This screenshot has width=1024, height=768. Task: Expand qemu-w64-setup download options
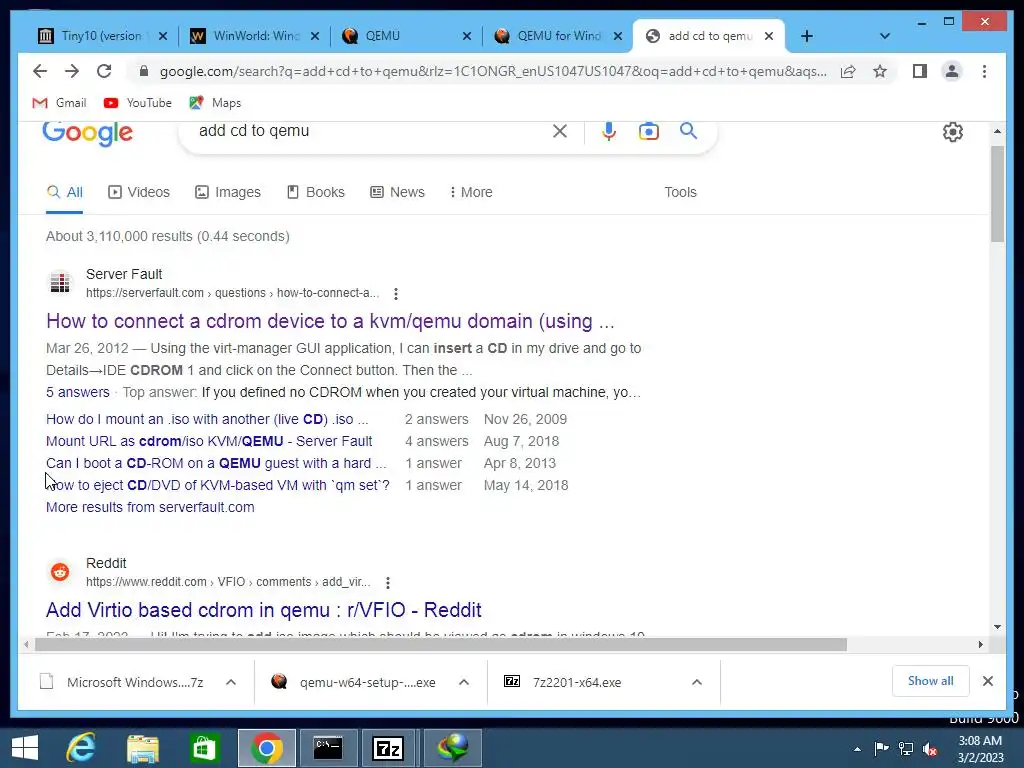[x=464, y=682]
